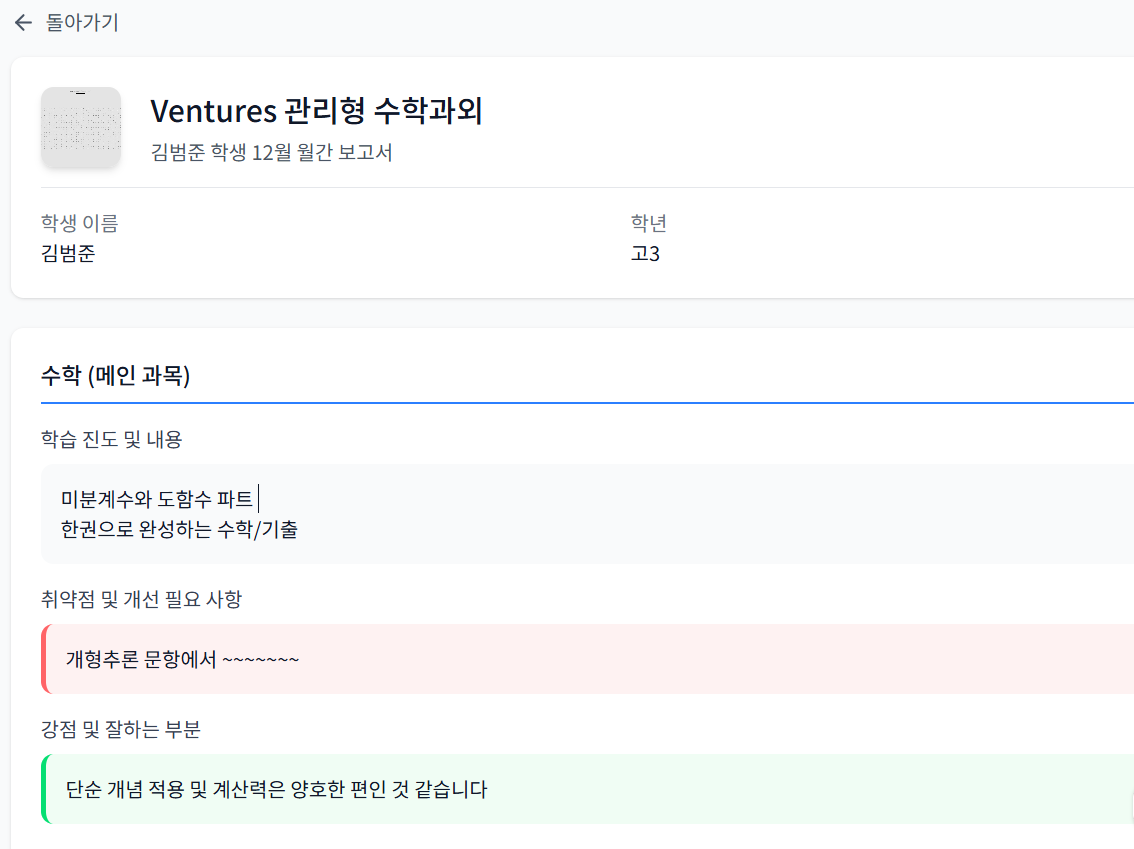This screenshot has width=1134, height=849.
Task: Click the back arrow icon
Action: click(23, 23)
